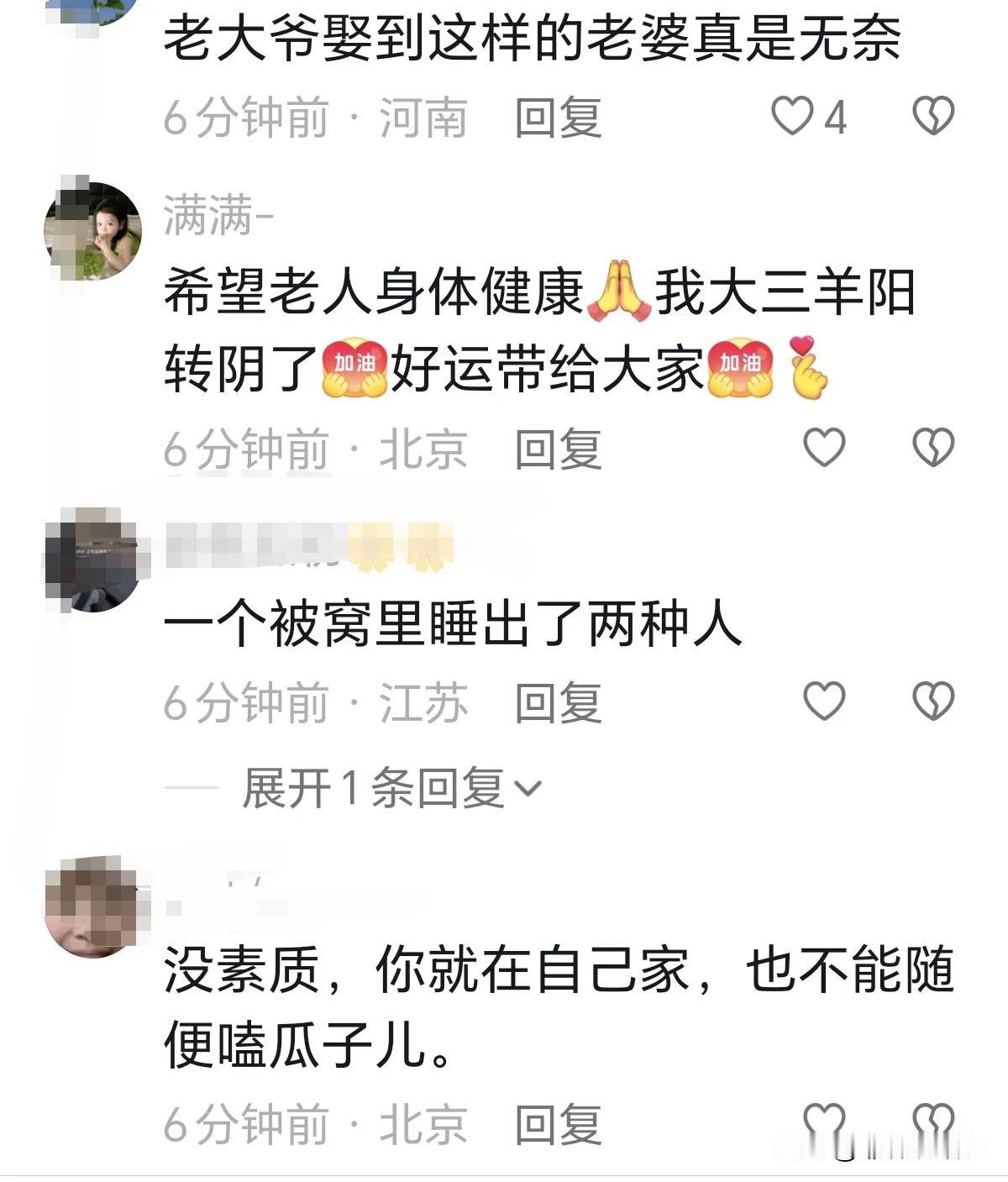
Task: Like 满满-'s comment about 羊阳转阴
Action: pos(824,447)
